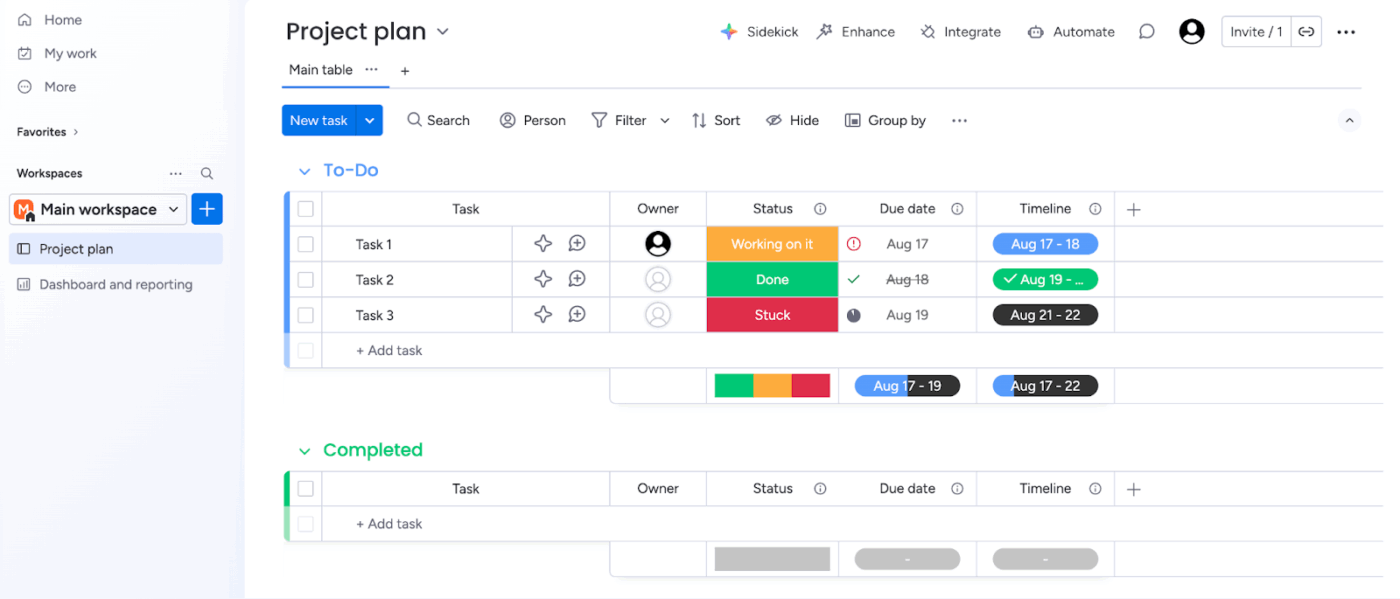This screenshot has height=599, width=1400.
Task: Open the Project plan title dropdown
Action: pyautogui.click(x=443, y=32)
